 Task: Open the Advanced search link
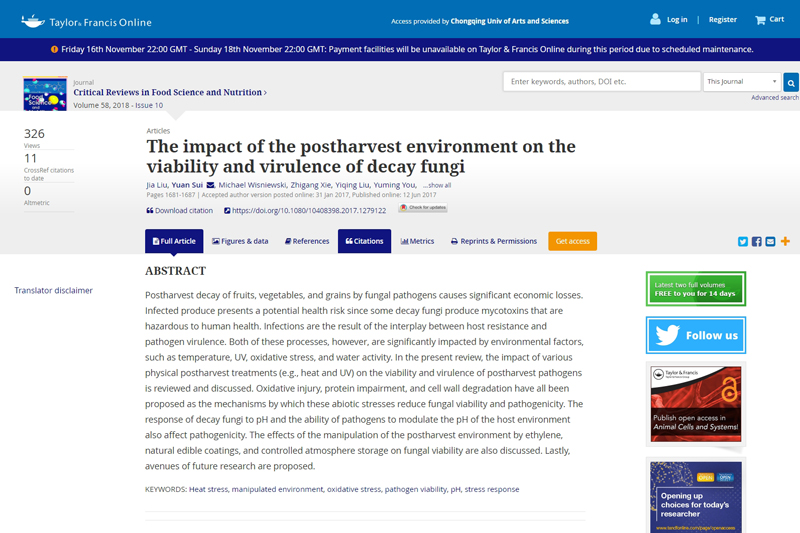click(x=774, y=98)
